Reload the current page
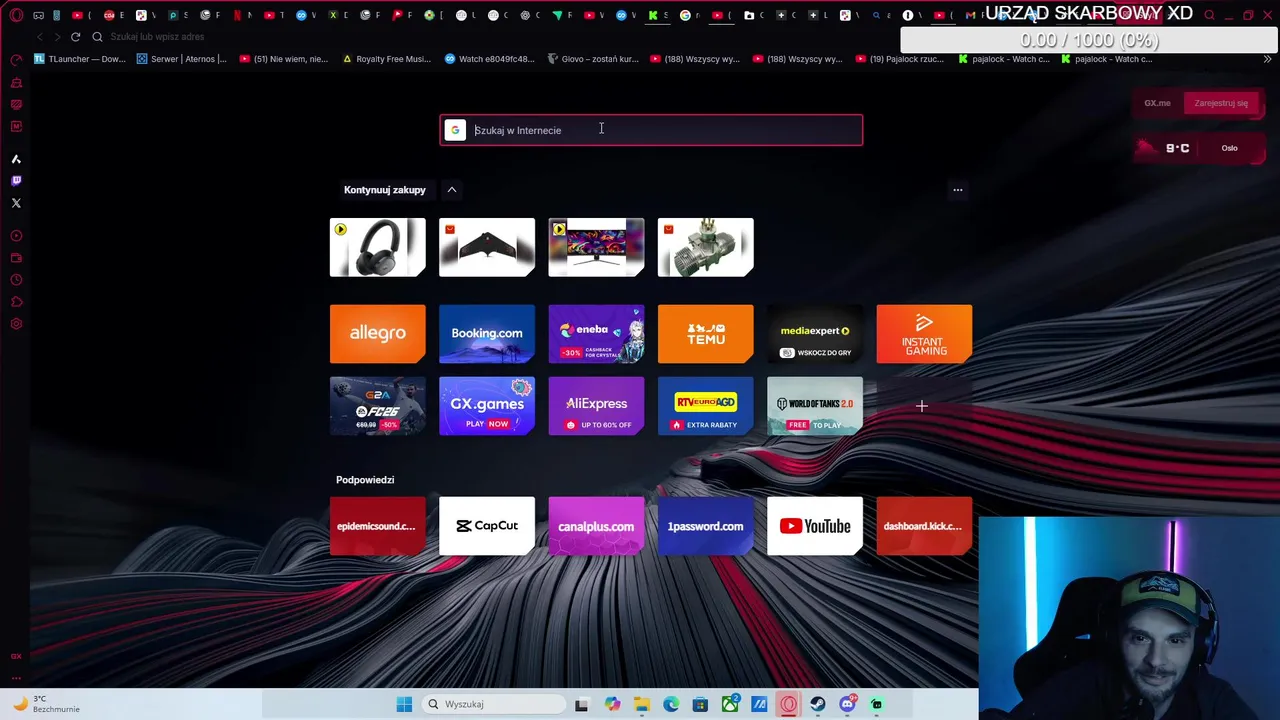Viewport: 1280px width, 720px height. click(75, 37)
